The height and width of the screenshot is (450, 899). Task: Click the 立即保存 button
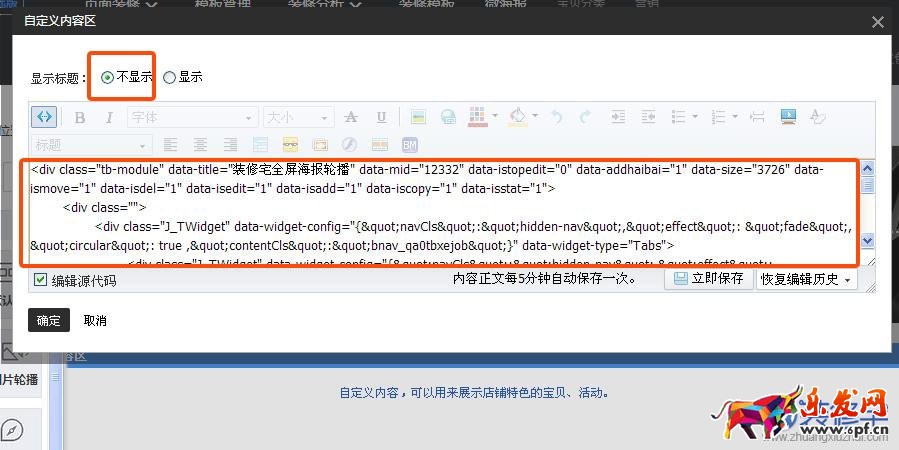[709, 279]
